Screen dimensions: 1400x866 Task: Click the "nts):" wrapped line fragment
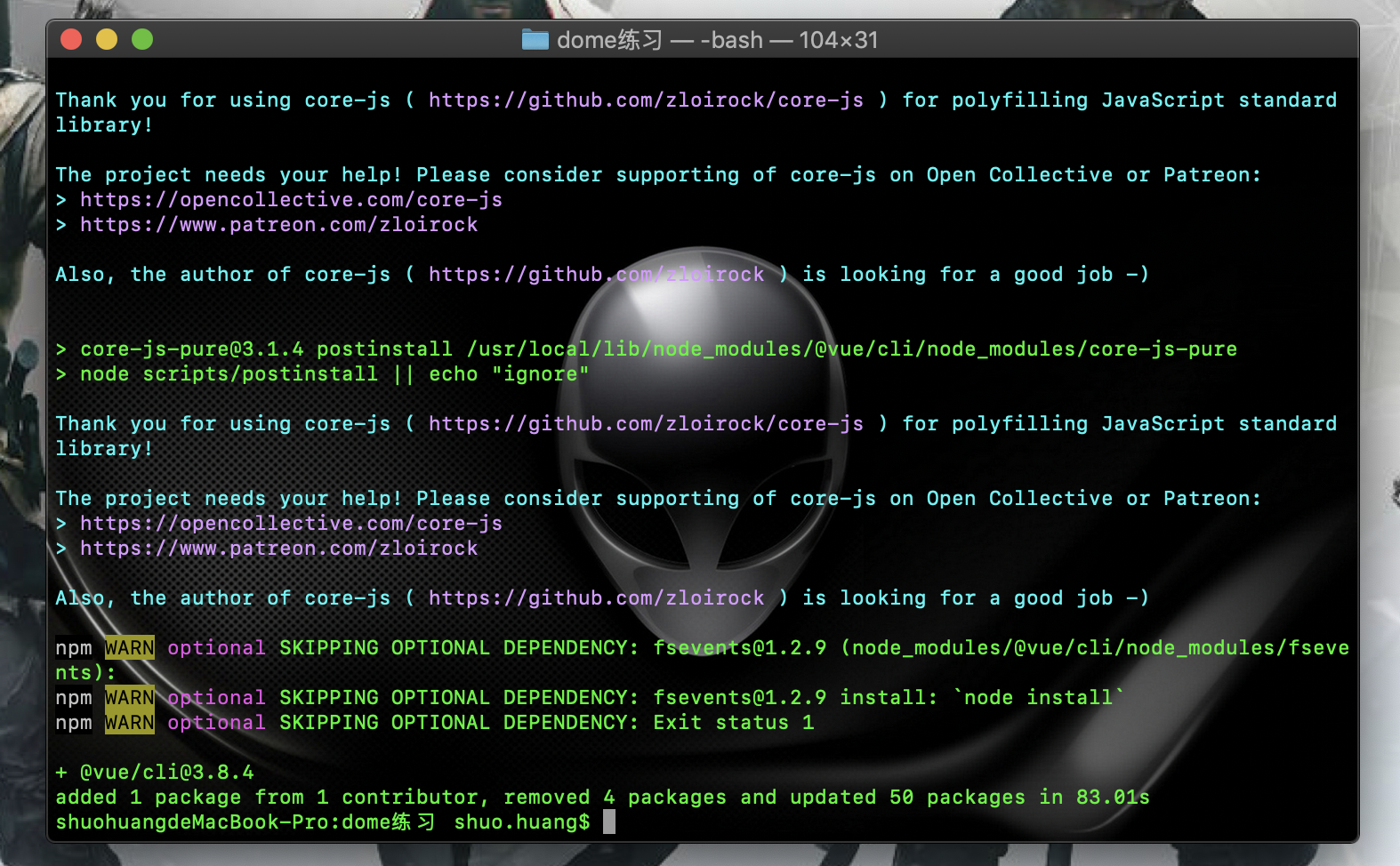pos(86,672)
